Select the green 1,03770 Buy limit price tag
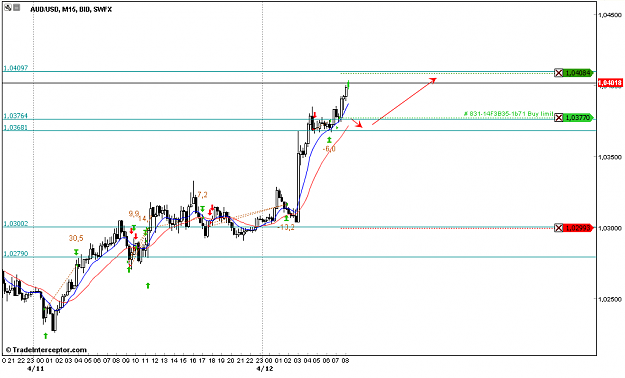Viewport: 625px width, 378px height. tap(579, 118)
